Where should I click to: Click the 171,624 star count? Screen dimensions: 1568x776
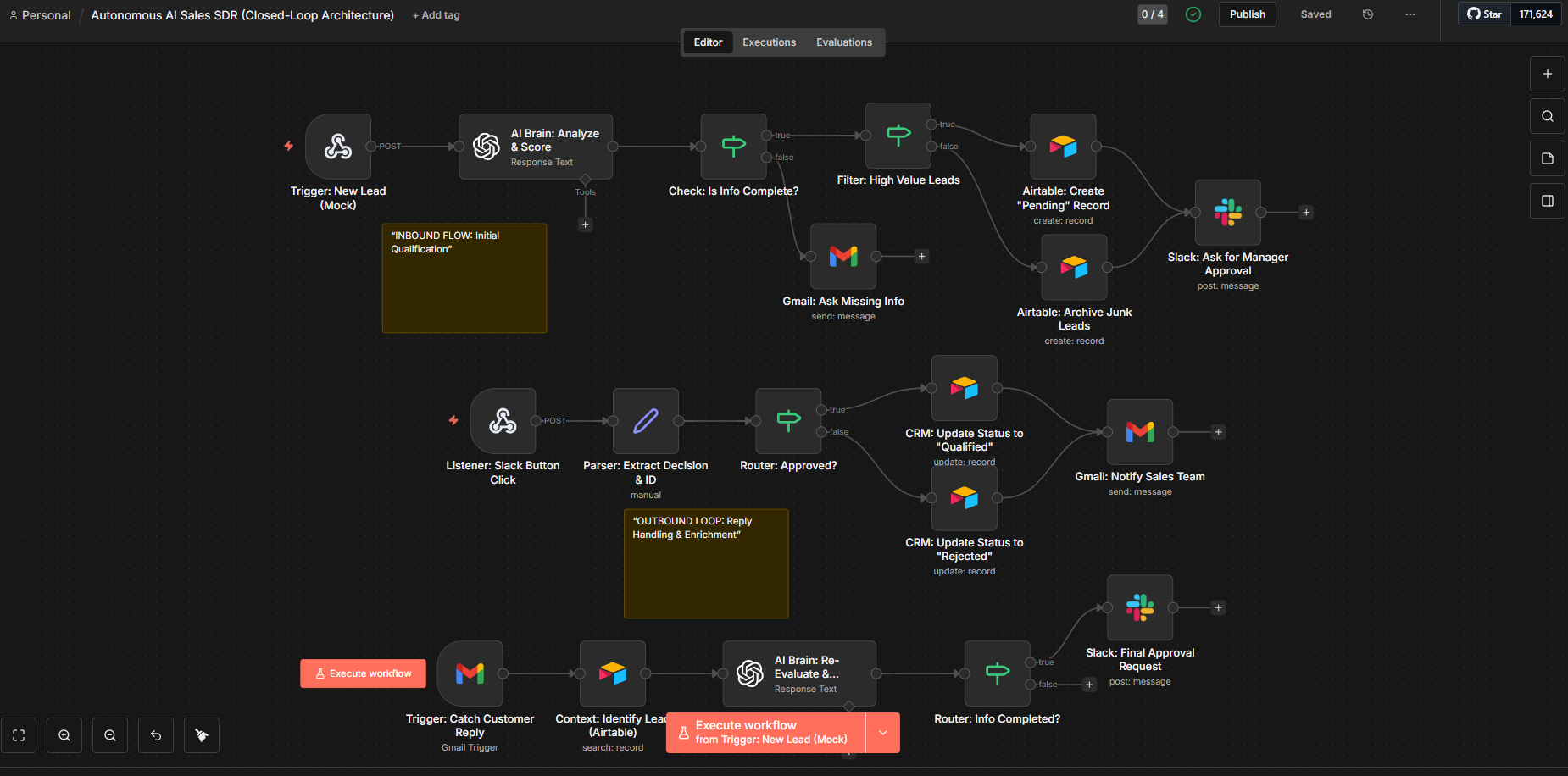pyautogui.click(x=1536, y=14)
